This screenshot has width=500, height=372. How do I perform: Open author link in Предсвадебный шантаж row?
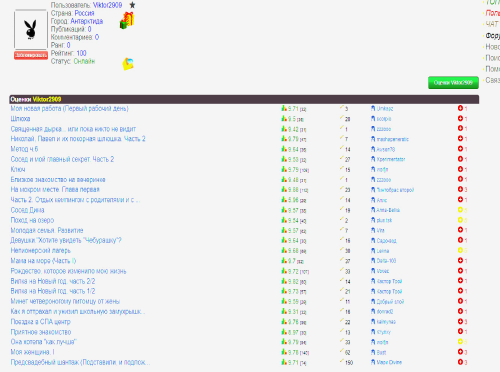389,362
